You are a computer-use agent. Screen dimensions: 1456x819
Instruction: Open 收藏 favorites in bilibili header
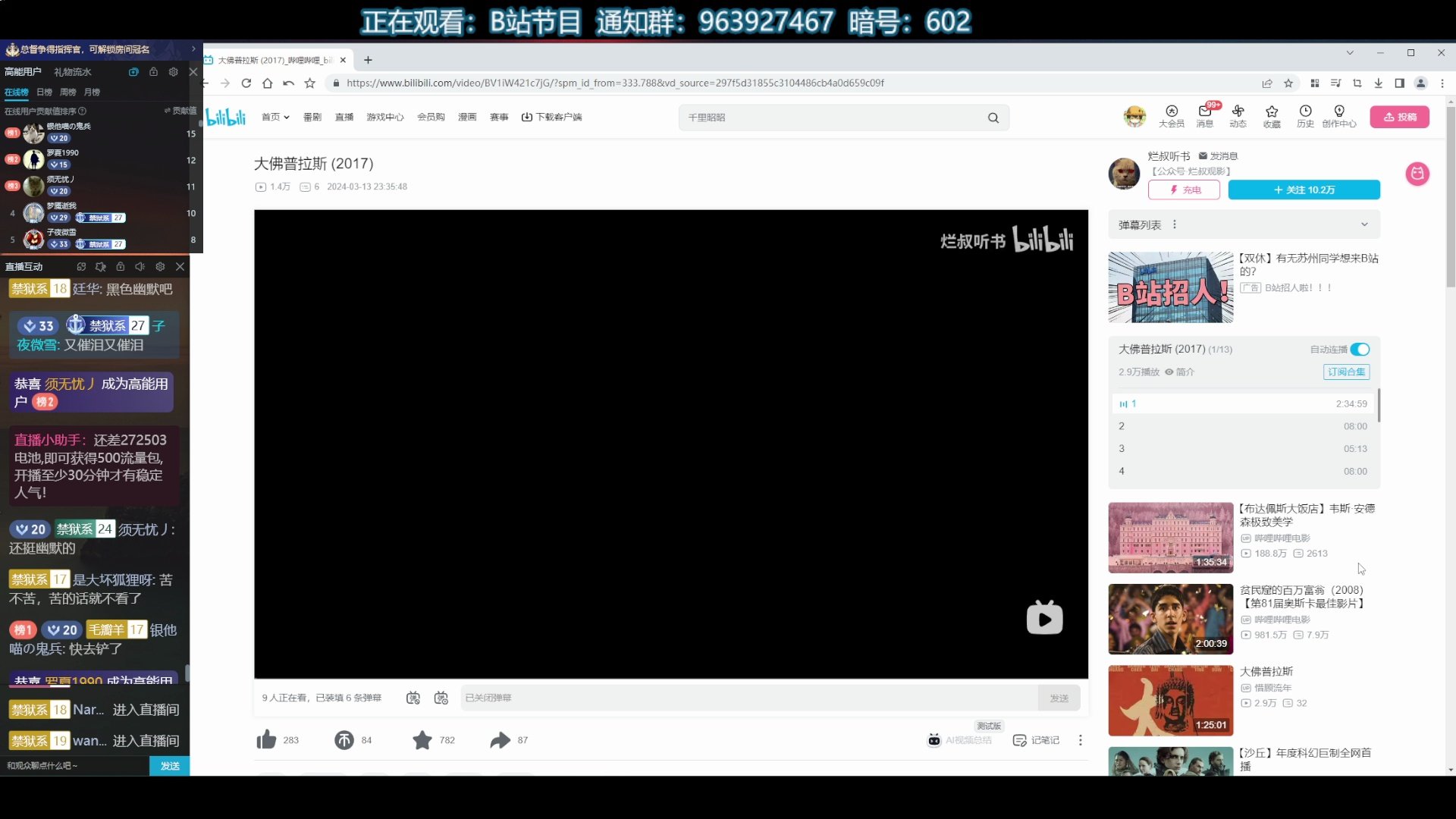pos(1272,116)
